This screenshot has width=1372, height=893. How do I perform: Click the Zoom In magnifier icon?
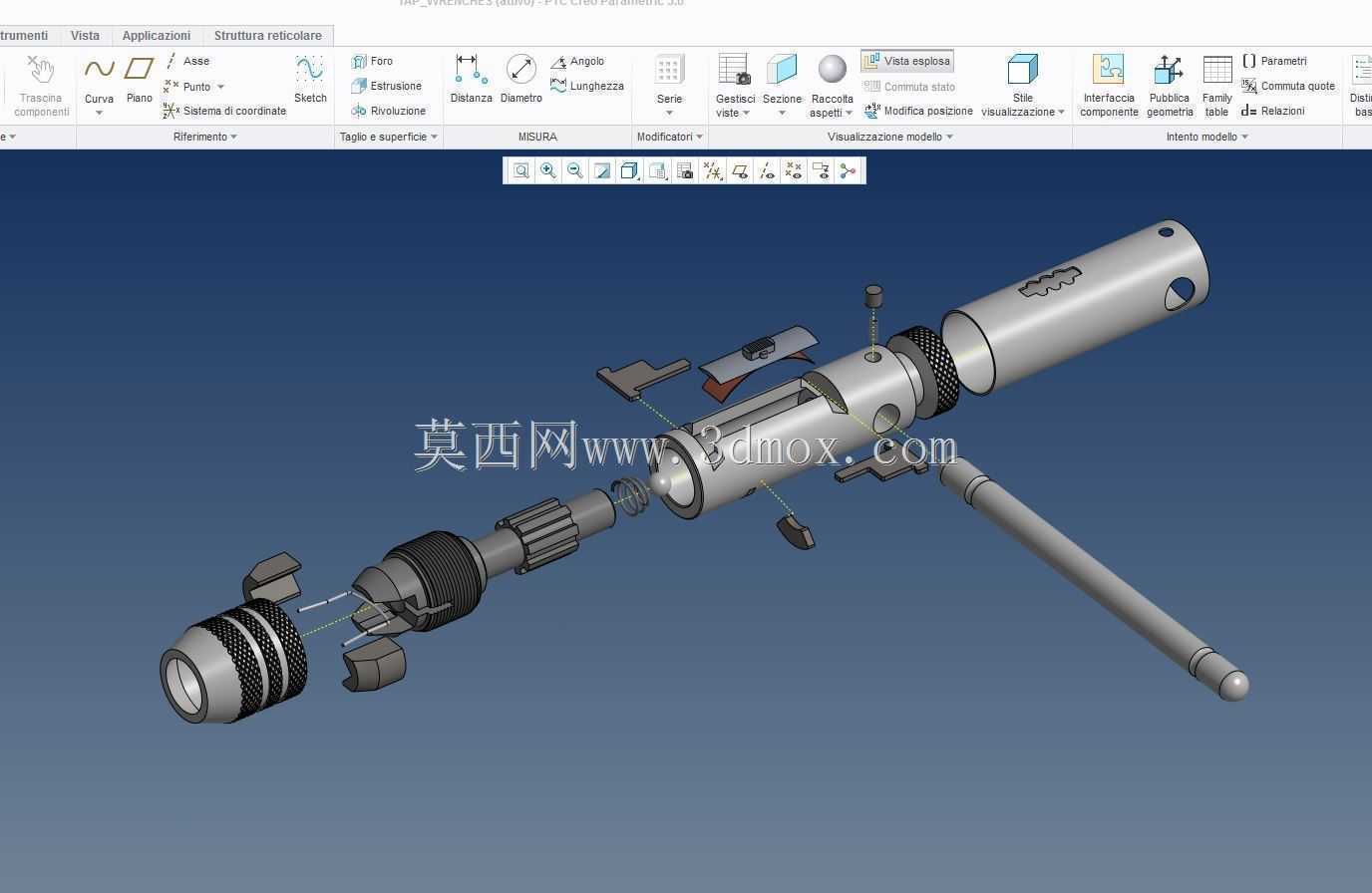click(x=548, y=171)
